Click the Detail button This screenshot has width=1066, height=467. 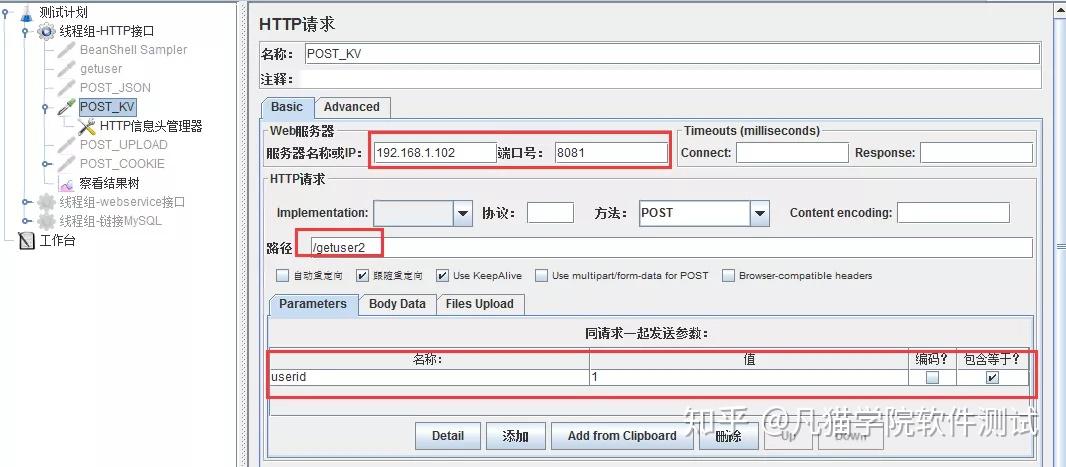pyautogui.click(x=448, y=436)
